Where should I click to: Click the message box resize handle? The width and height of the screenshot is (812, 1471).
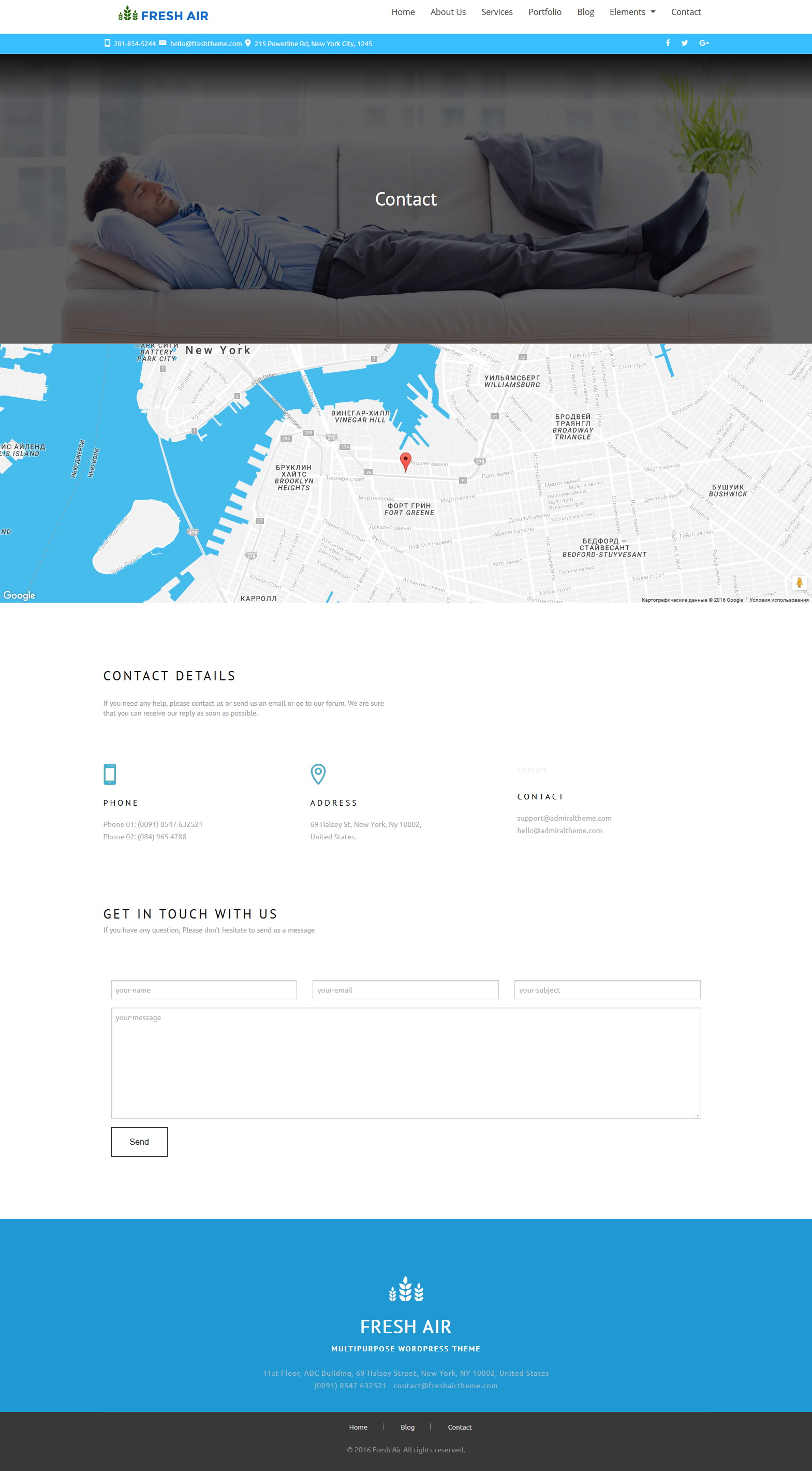(x=697, y=1115)
